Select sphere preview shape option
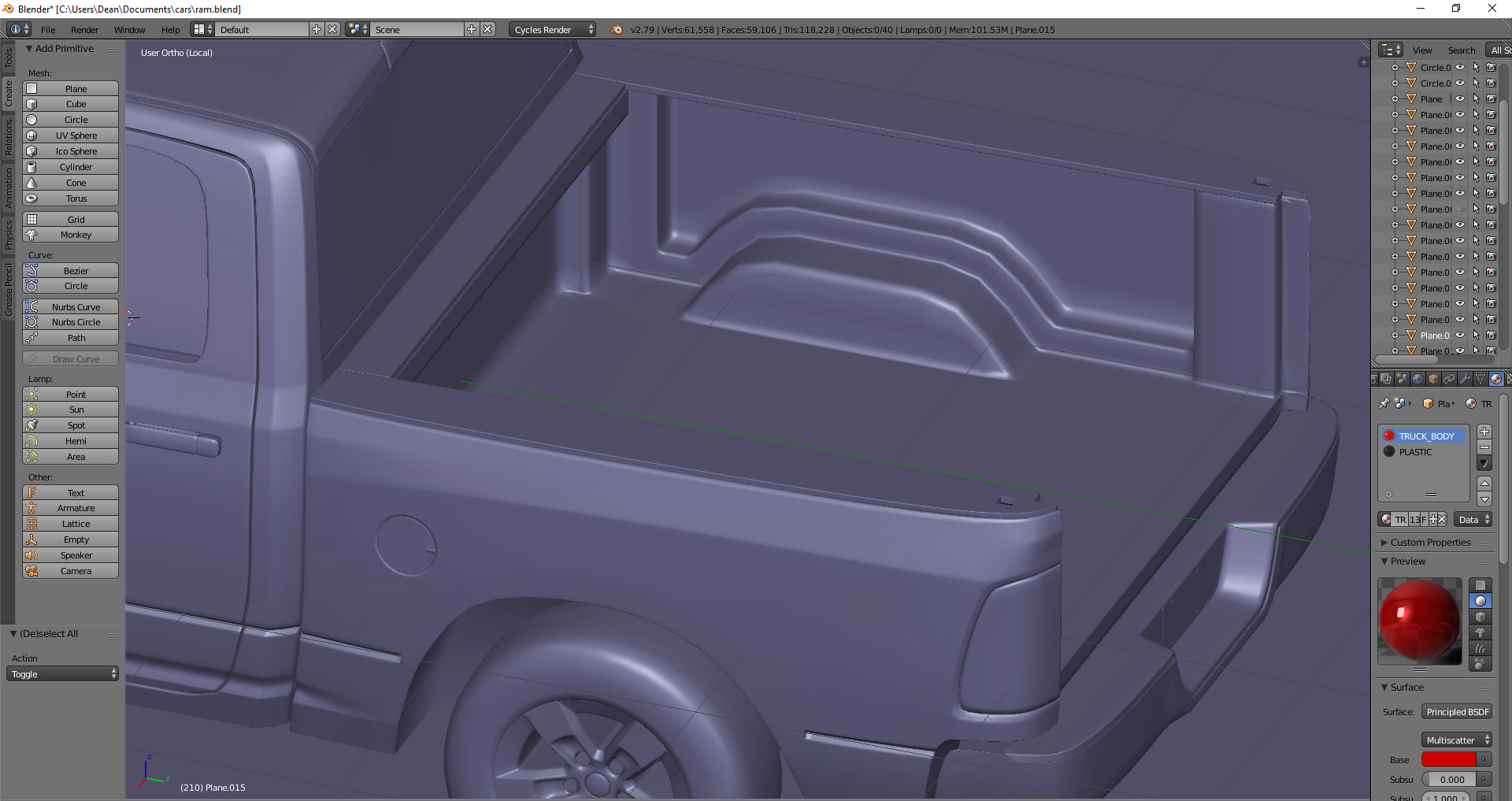1512x801 pixels. tap(1480, 601)
